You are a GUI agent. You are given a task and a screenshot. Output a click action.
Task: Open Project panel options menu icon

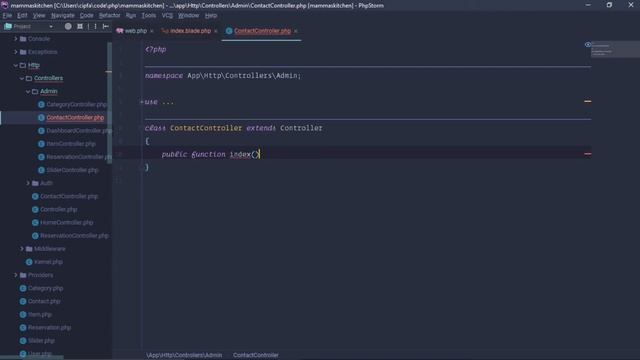coord(96,27)
